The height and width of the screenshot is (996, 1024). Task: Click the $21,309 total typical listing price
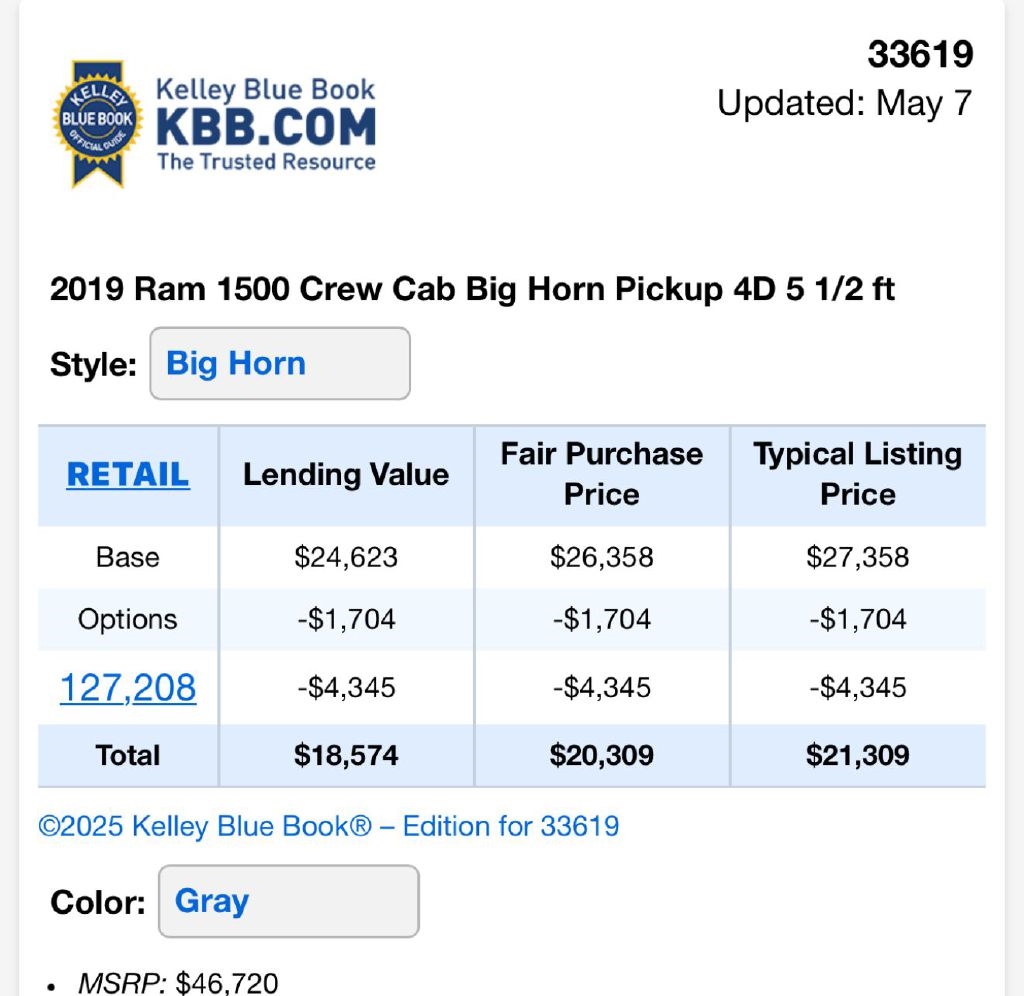858,755
